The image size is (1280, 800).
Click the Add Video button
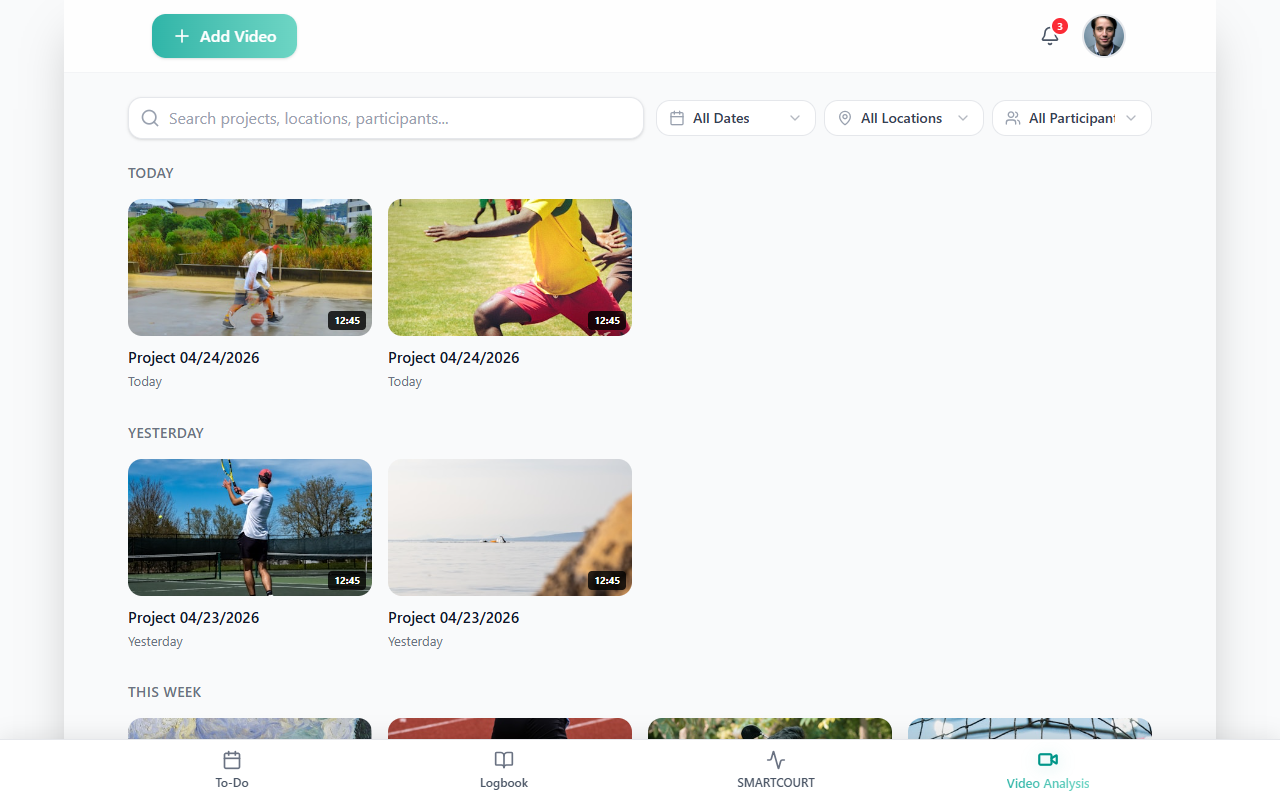click(224, 36)
